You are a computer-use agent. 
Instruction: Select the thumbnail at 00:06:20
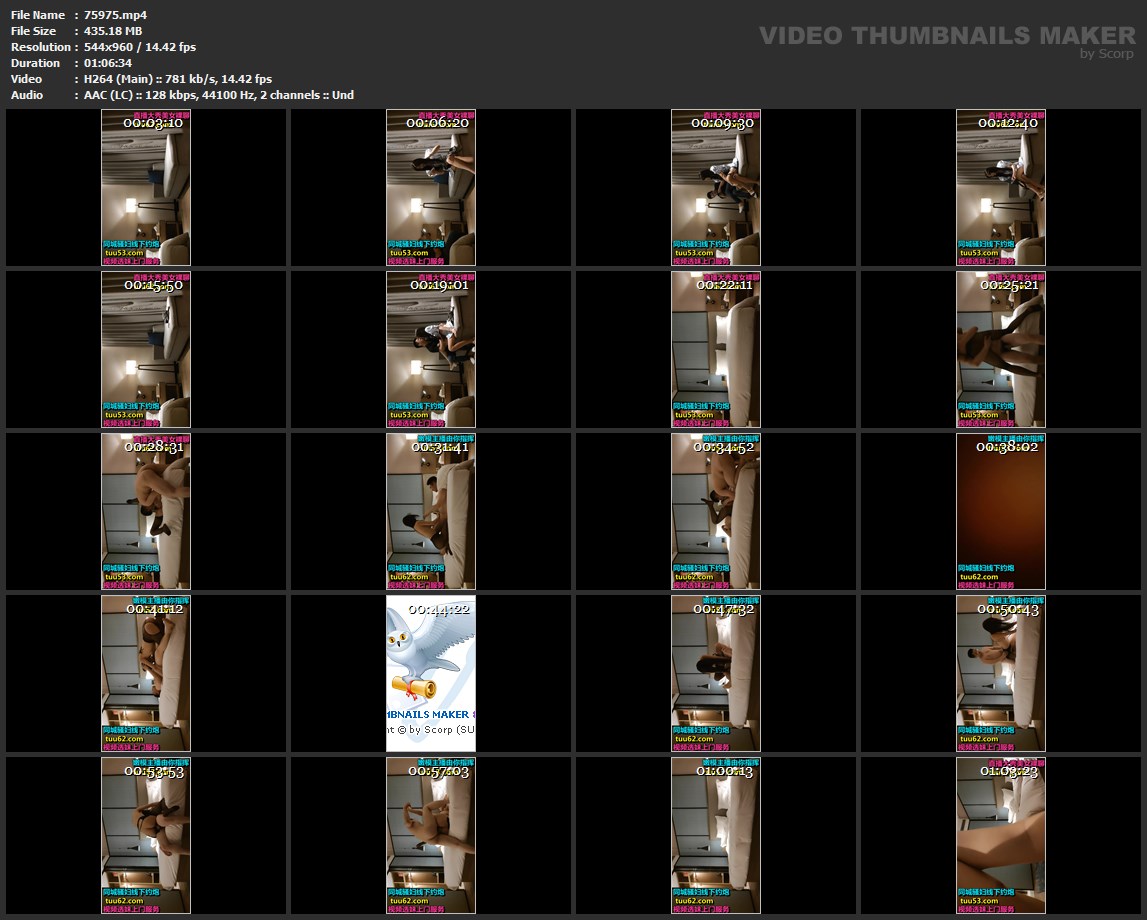click(431, 187)
